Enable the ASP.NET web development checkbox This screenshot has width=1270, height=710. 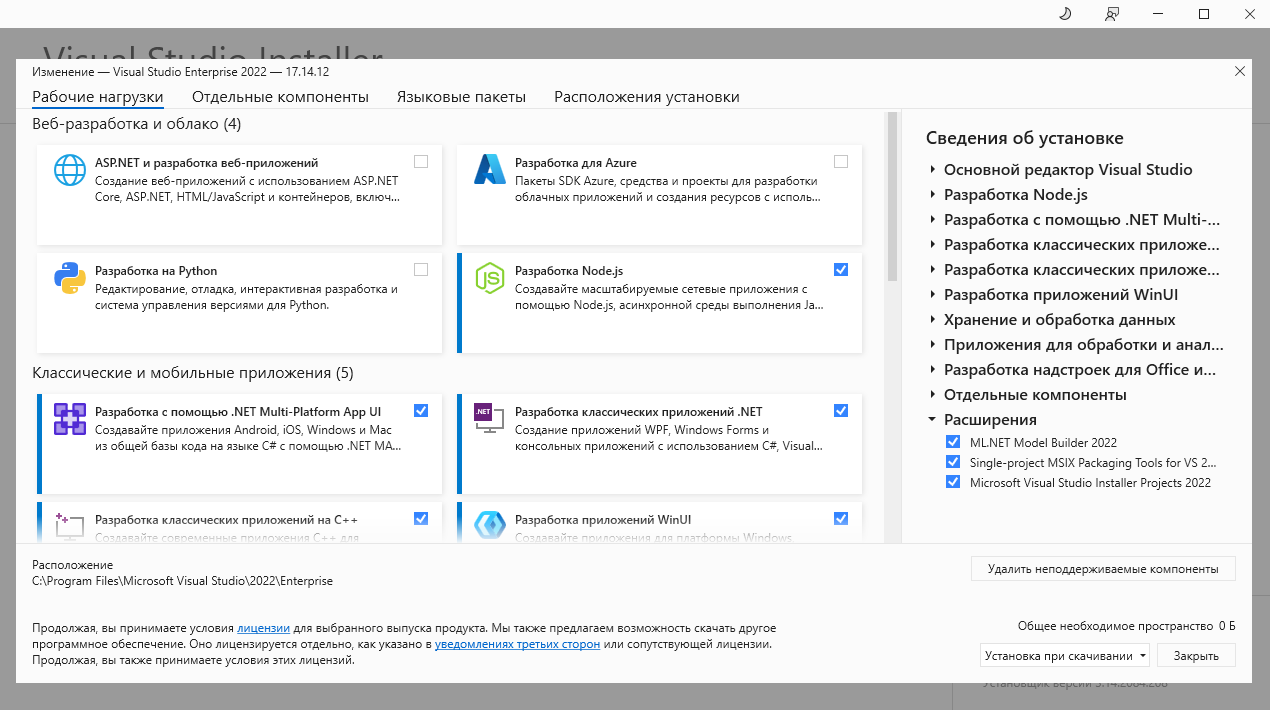point(421,161)
